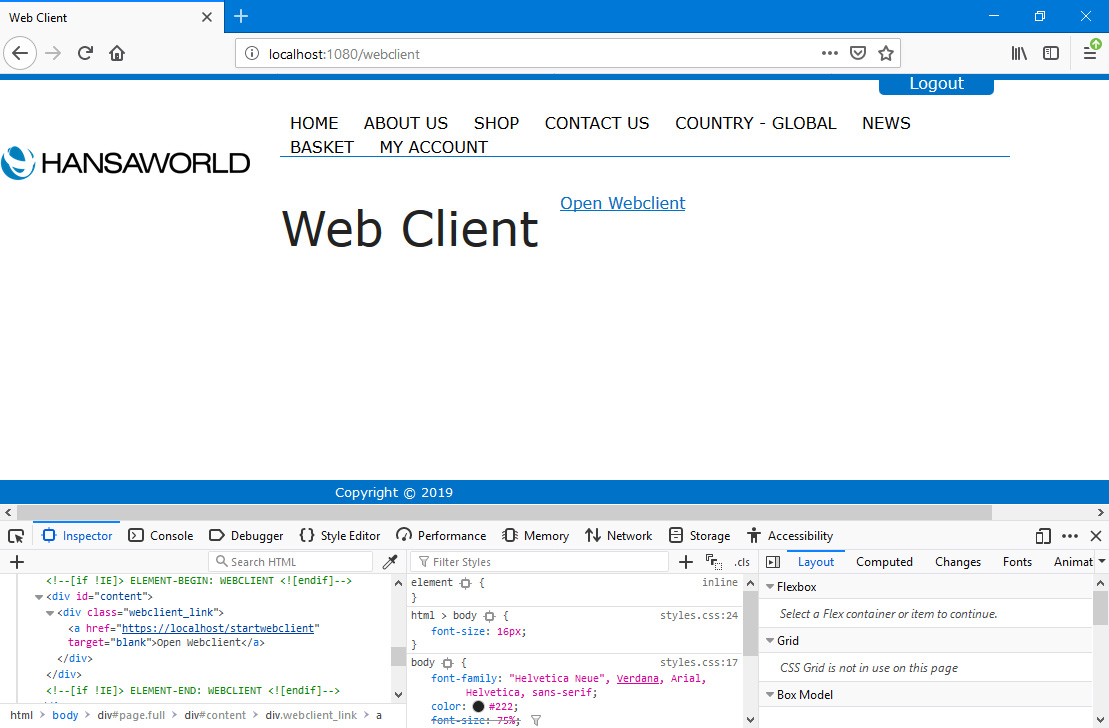Select the Changes sidebar tab
1109x728 pixels.
(958, 562)
